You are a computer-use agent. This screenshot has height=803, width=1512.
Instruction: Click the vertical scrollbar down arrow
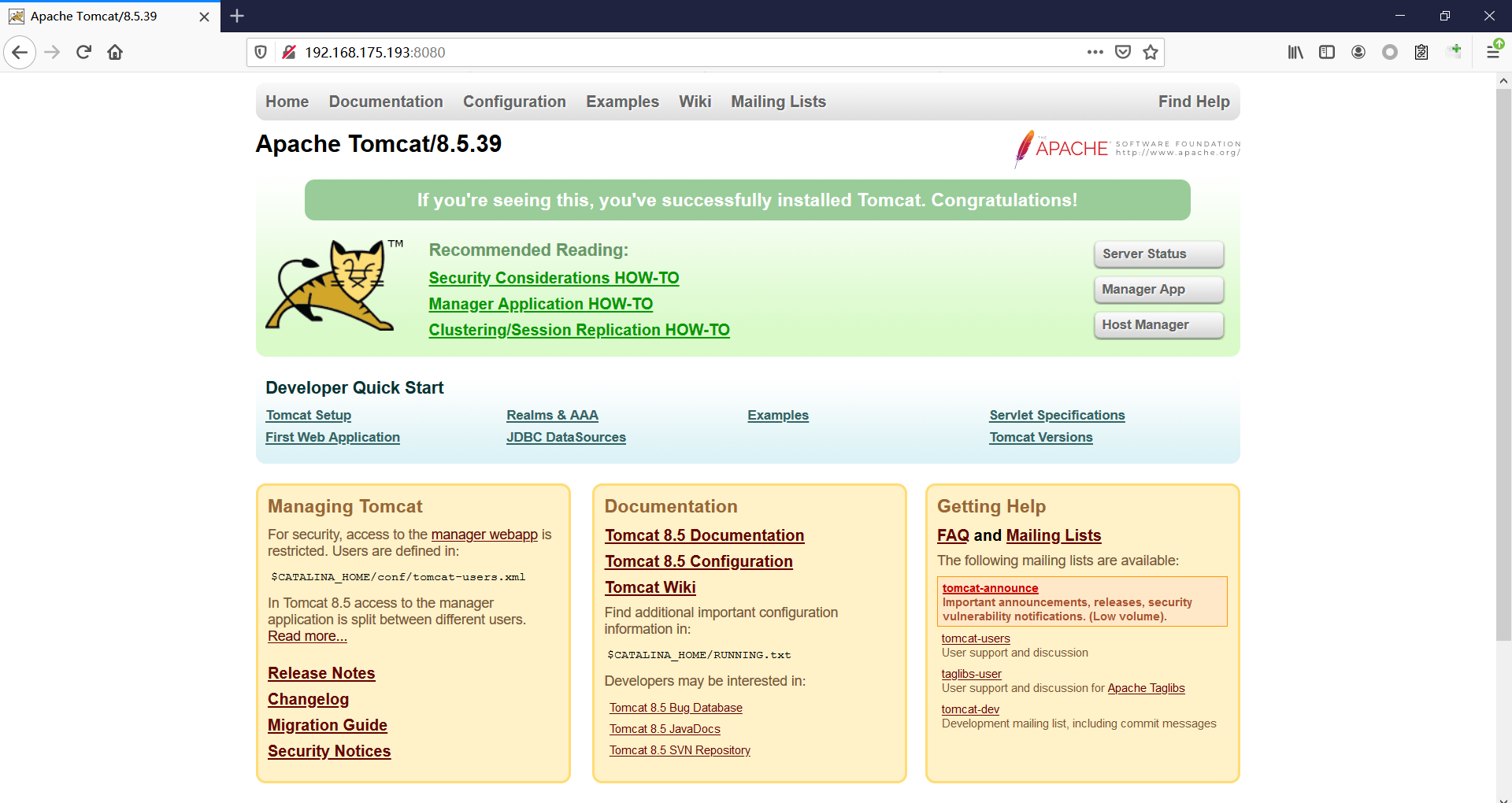pyautogui.click(x=1503, y=796)
